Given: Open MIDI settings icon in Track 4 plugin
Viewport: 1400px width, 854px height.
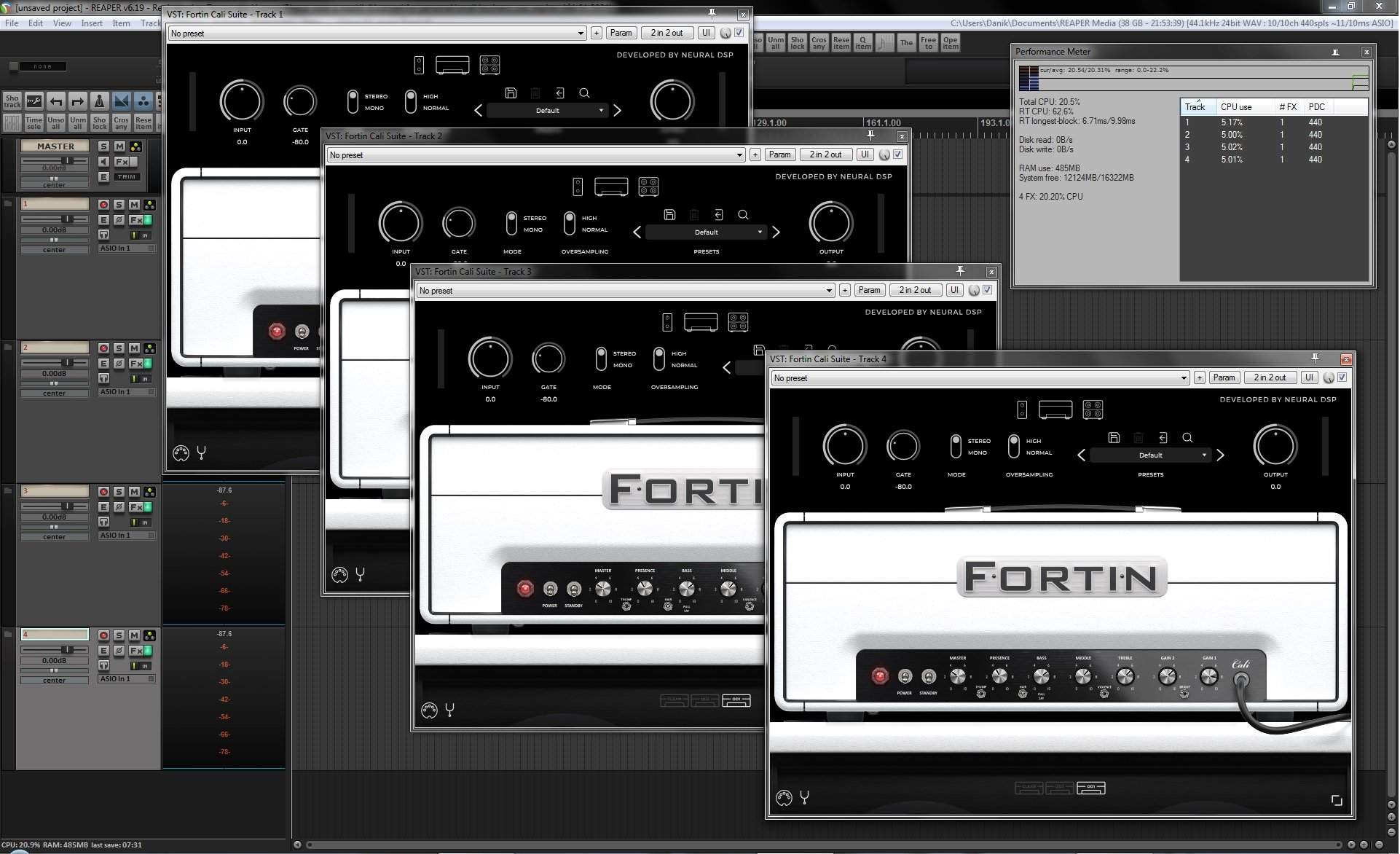Looking at the screenshot, I should pyautogui.click(x=784, y=798).
